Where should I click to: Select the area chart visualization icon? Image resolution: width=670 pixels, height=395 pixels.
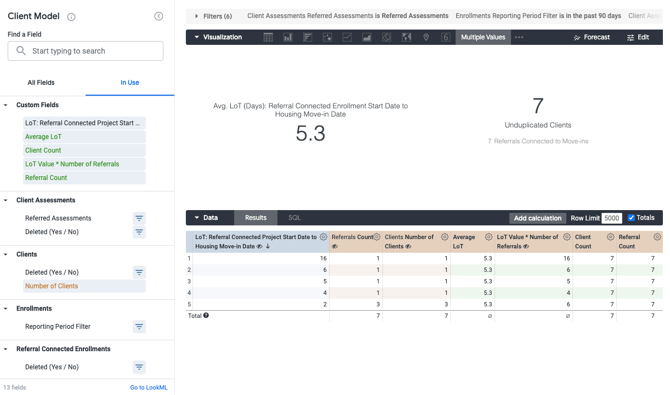(x=367, y=38)
